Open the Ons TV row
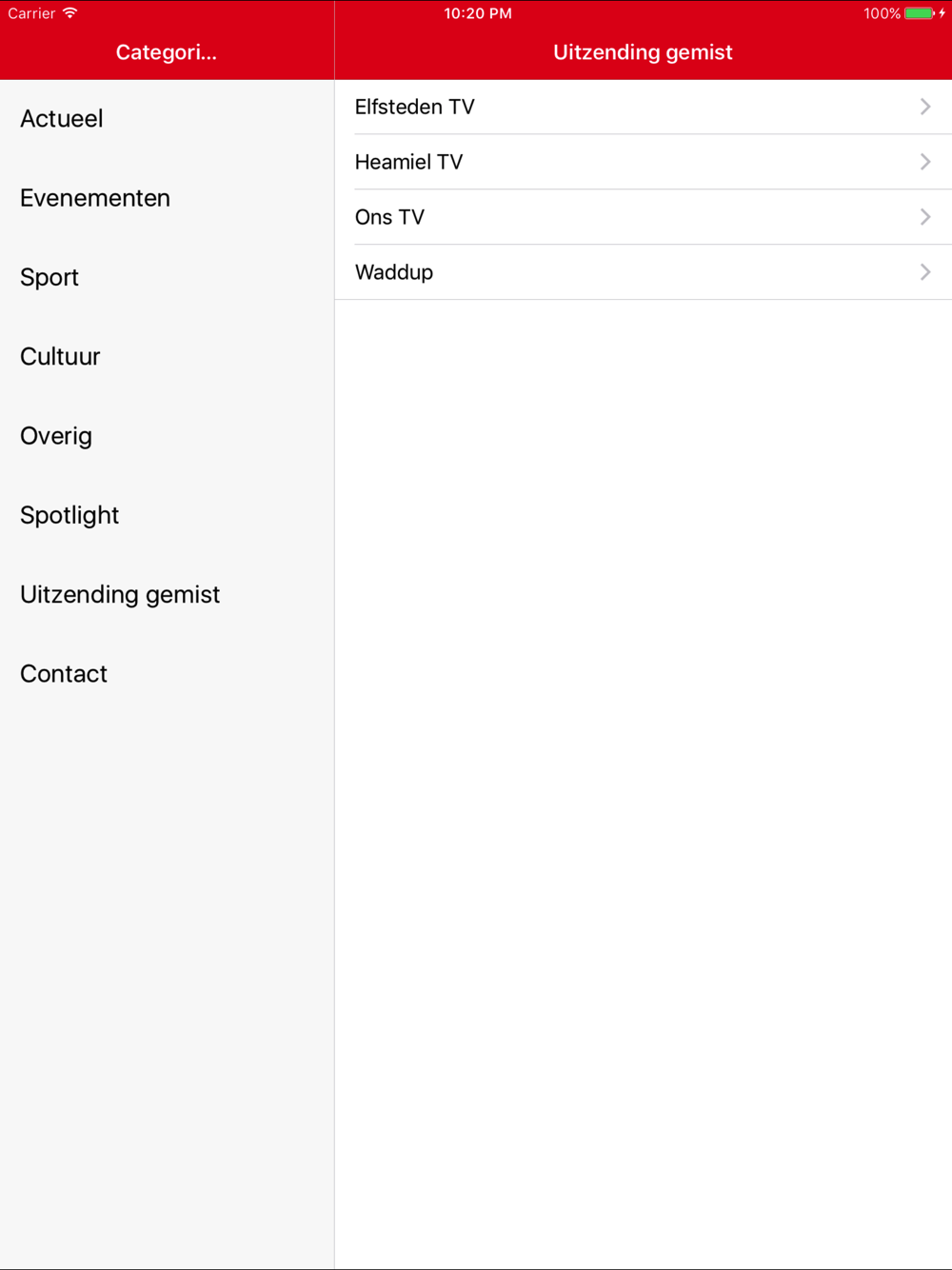Viewport: 952px width, 1270px height. (x=644, y=217)
